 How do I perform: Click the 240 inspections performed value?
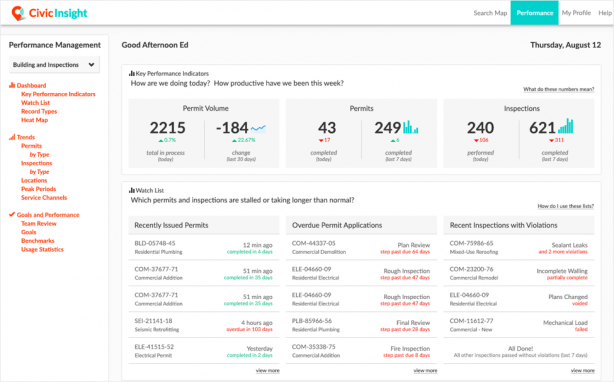click(x=480, y=128)
